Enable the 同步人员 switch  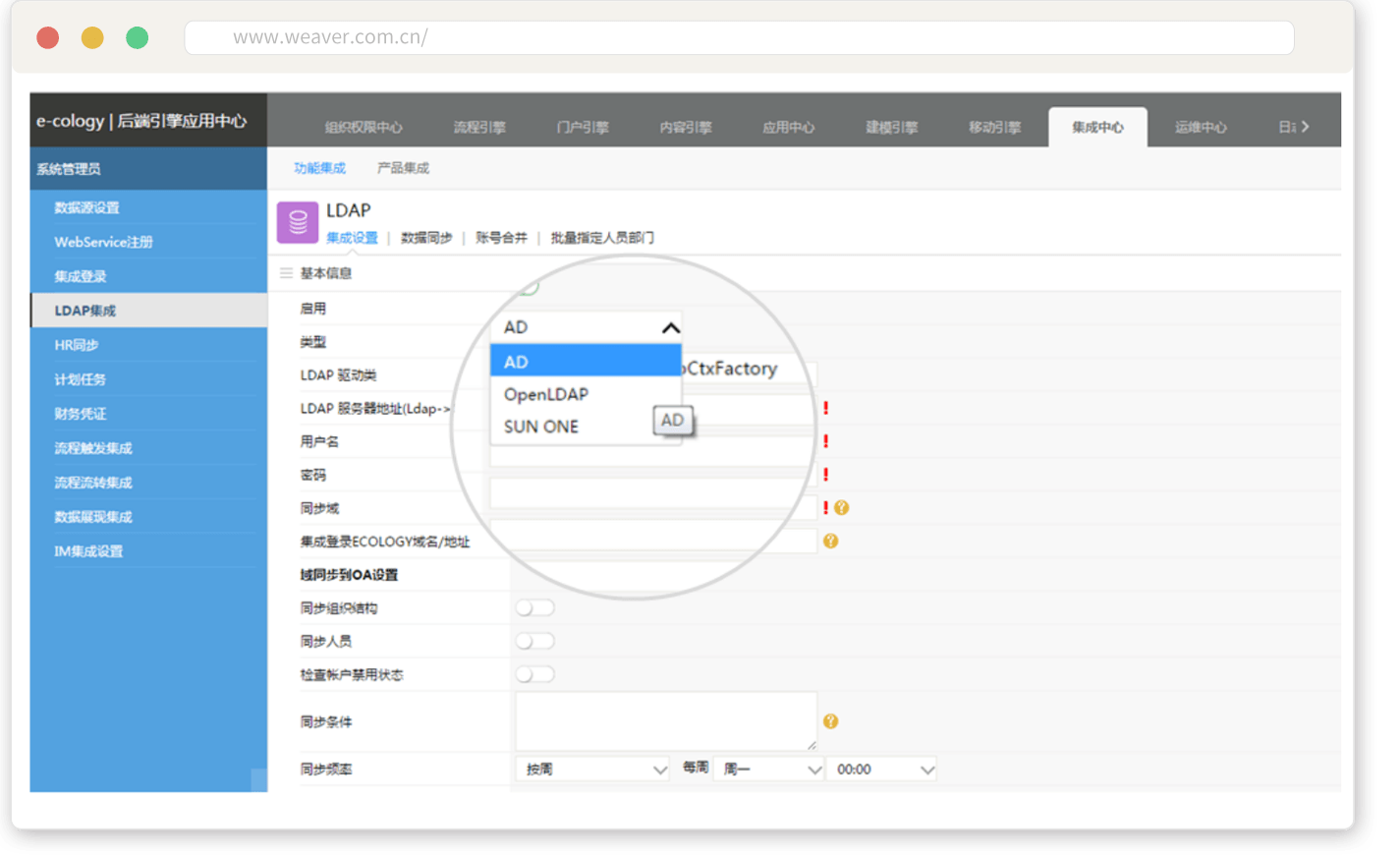534,642
